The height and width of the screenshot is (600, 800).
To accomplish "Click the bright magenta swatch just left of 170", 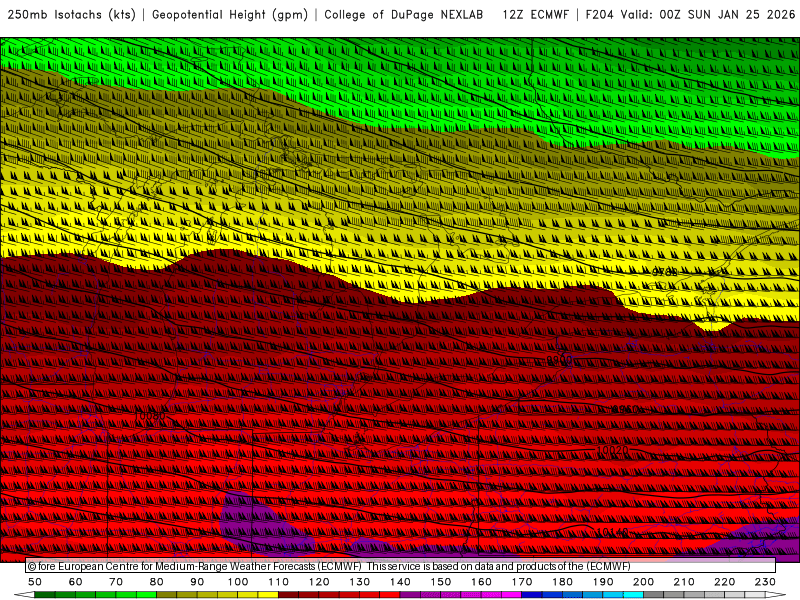I will 512,595.
